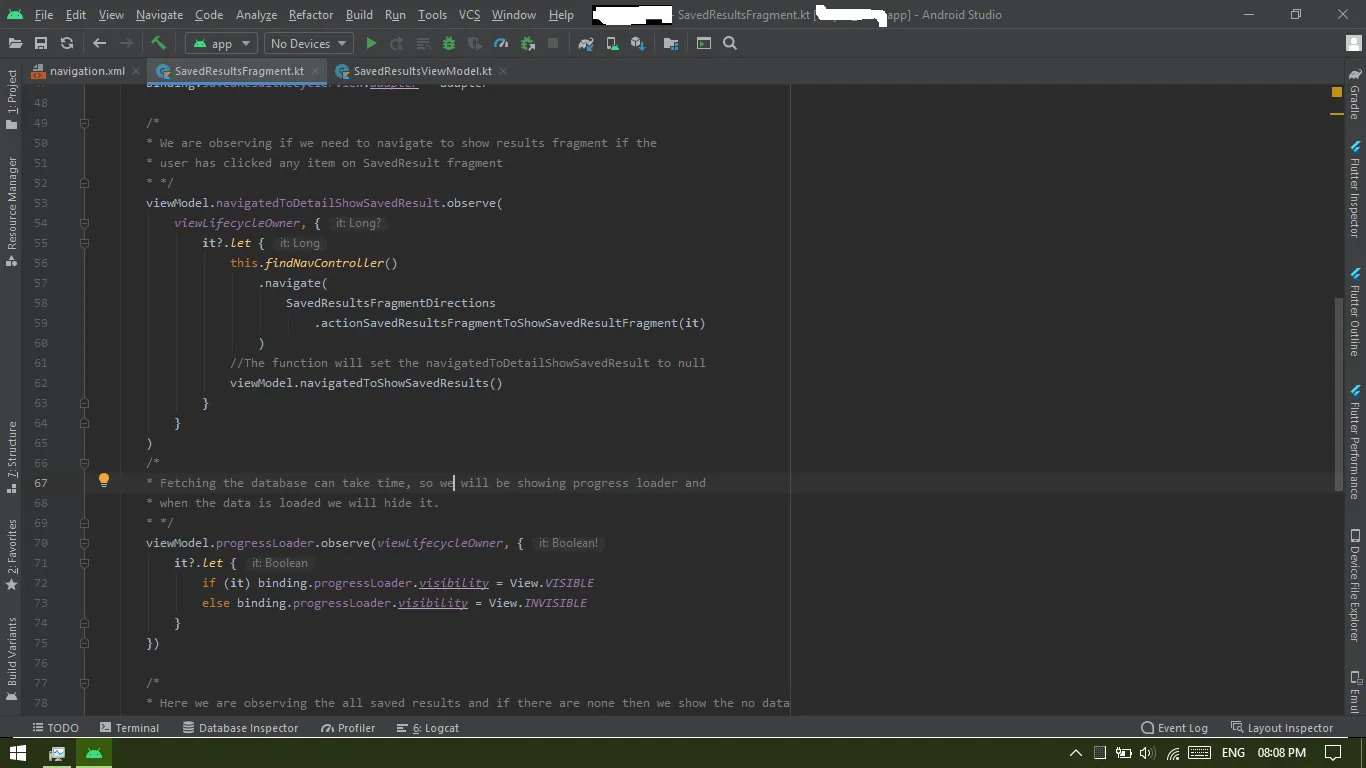Screen dimensions: 1366x768
Task: Open the Layout Inspector button
Action: 1282,728
